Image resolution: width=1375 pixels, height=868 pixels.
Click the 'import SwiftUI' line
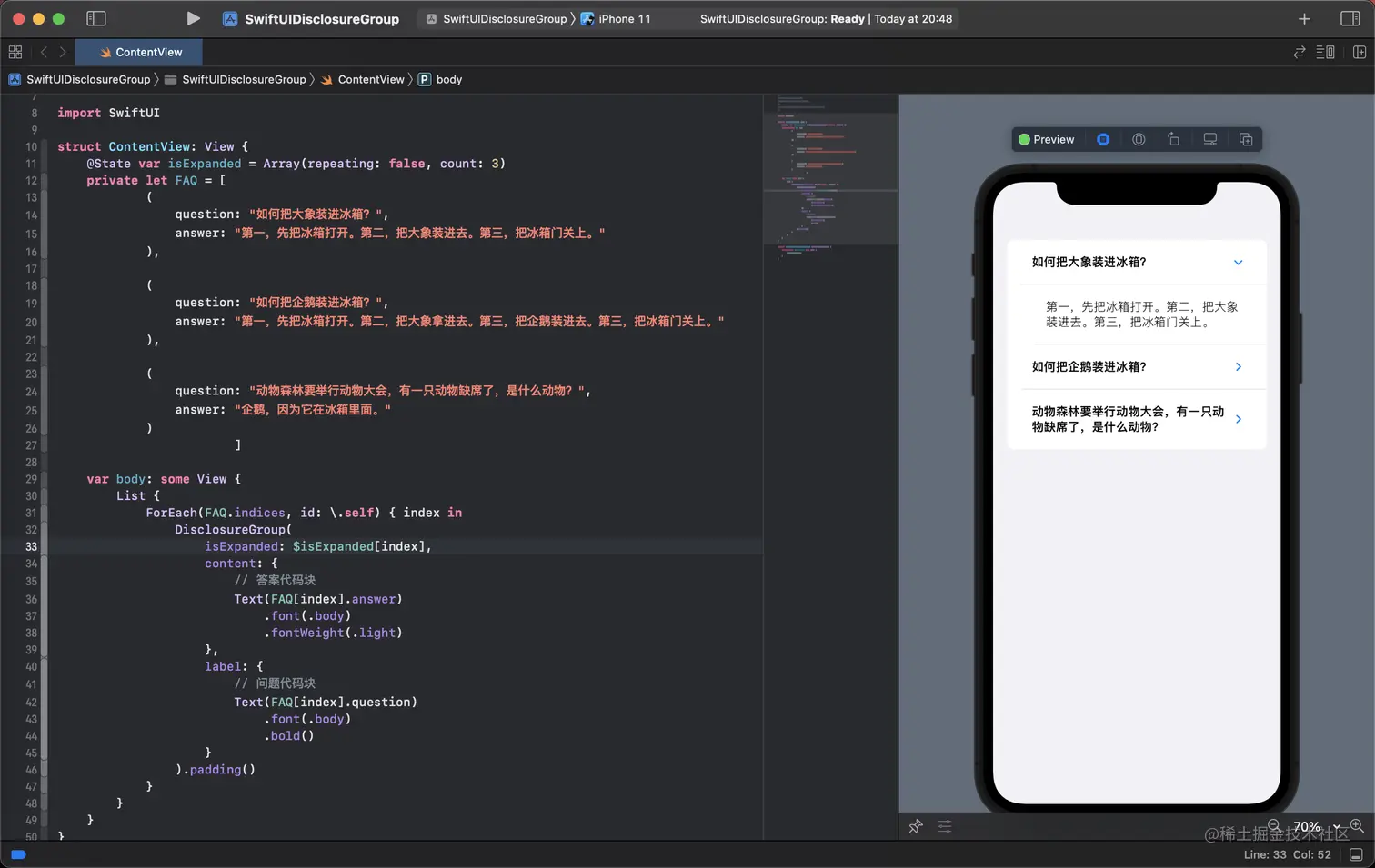108,113
